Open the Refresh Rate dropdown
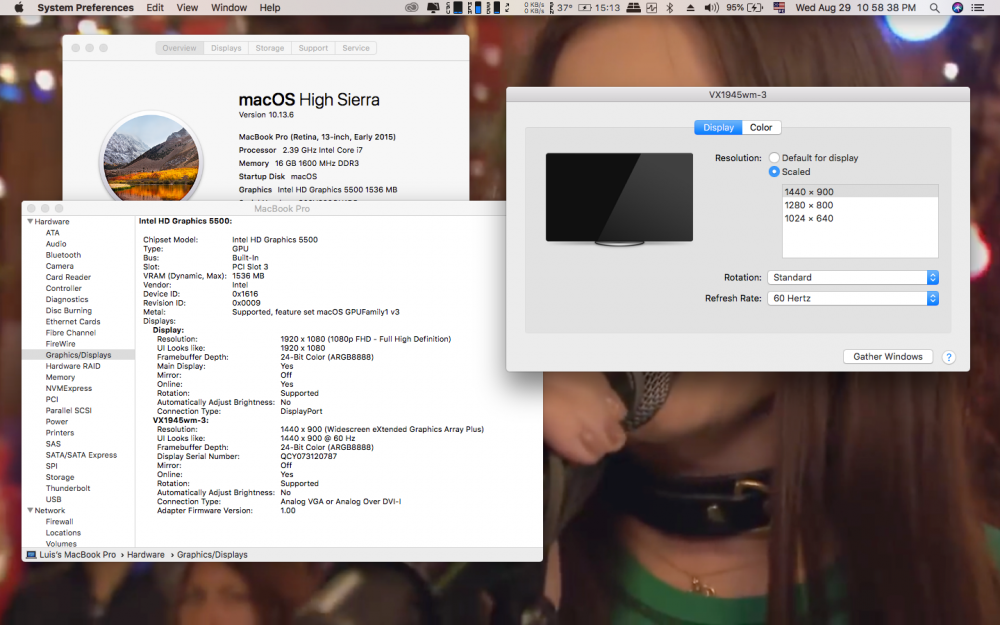Viewport: 1000px width, 625px height. pyautogui.click(x=853, y=298)
